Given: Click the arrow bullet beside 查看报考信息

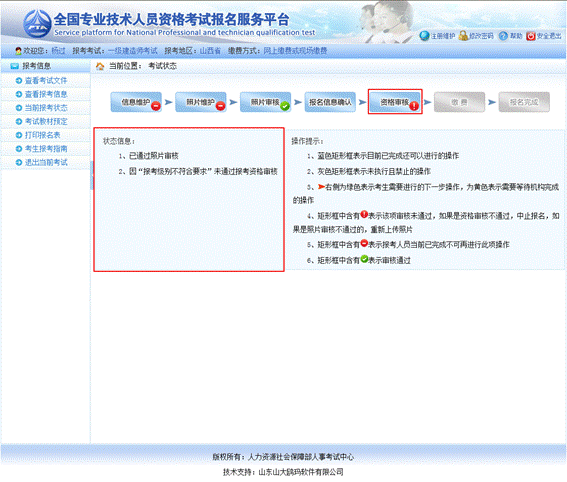Looking at the screenshot, I should [19, 94].
